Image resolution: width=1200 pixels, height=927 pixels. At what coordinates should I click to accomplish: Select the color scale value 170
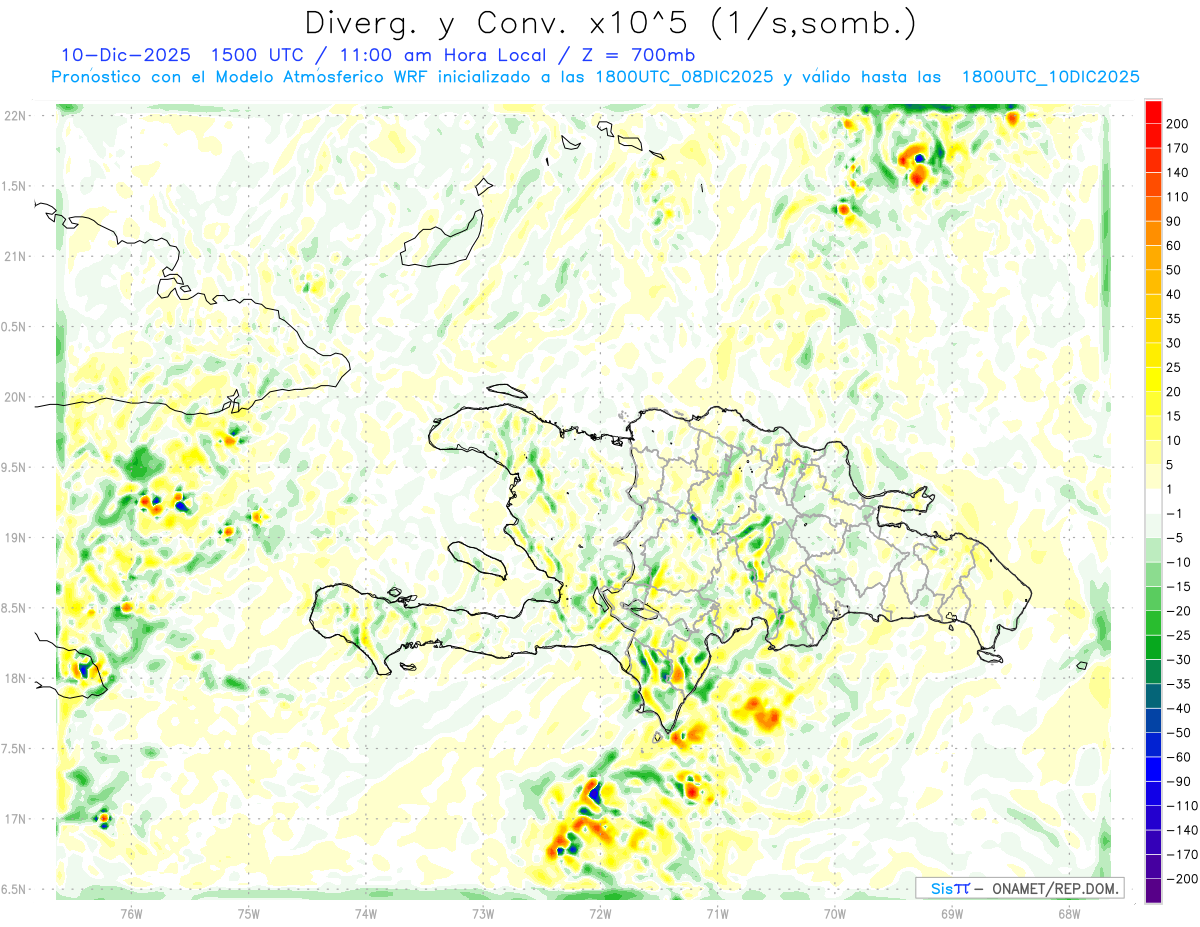click(1177, 148)
